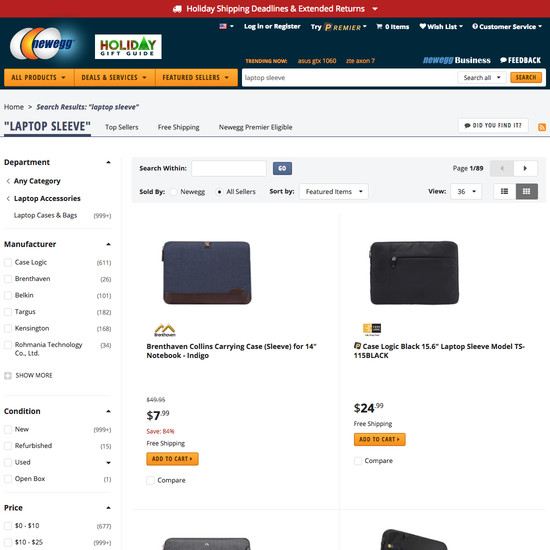Open the Case Logic black sleeve thumbnail

point(414,273)
